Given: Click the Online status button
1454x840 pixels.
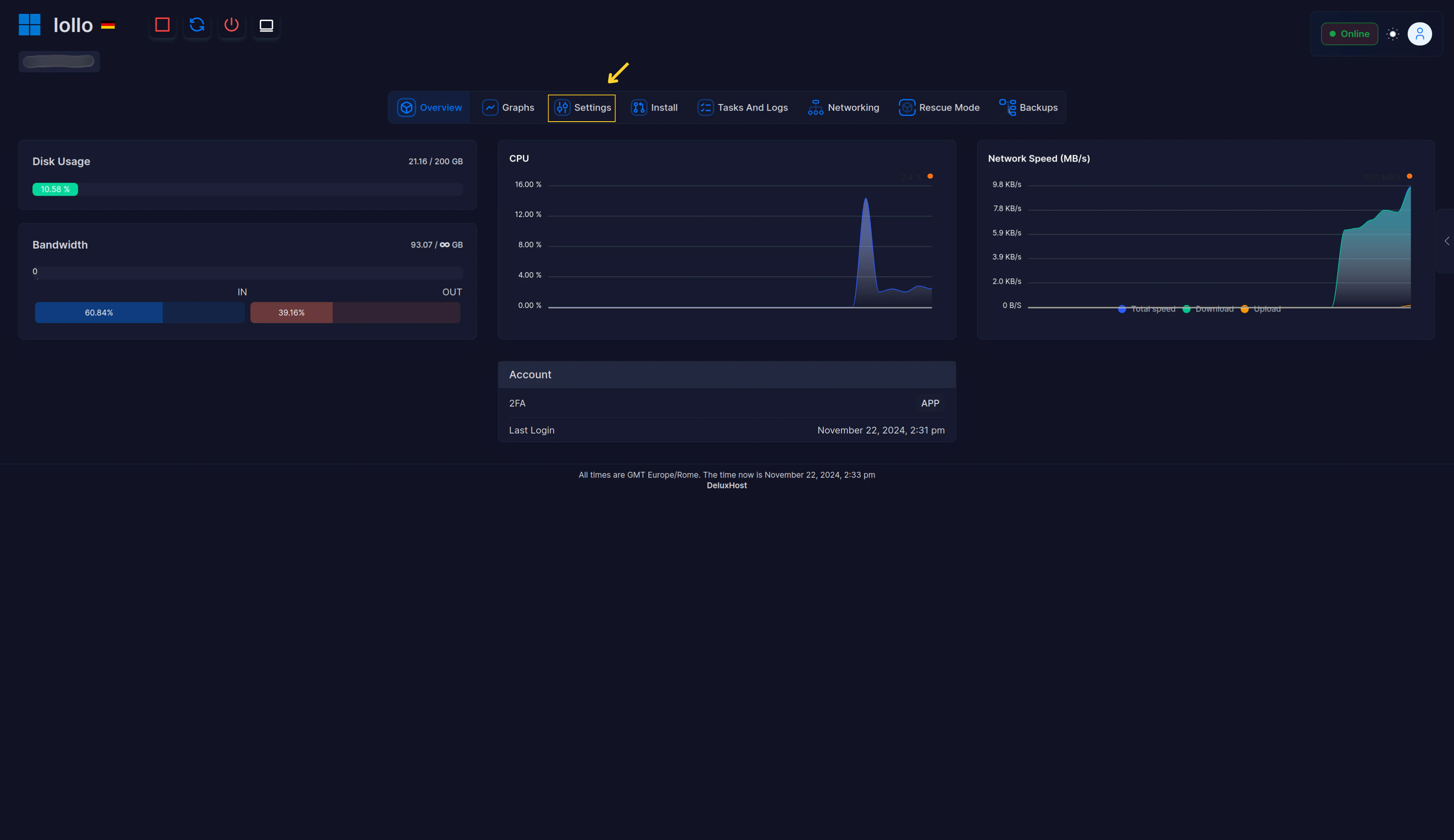Looking at the screenshot, I should [1349, 34].
